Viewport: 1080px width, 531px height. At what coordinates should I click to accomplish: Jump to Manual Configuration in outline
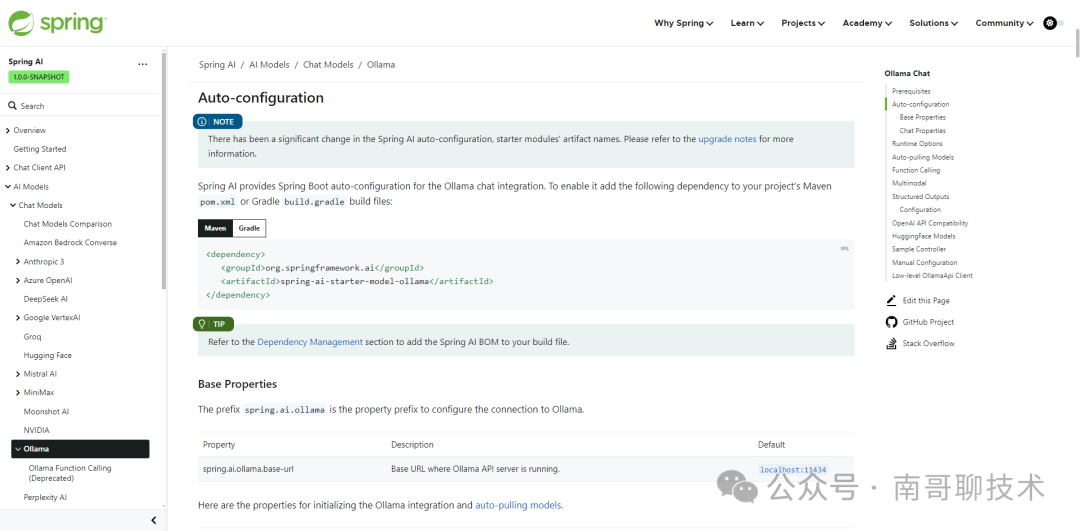pyautogui.click(x=924, y=262)
